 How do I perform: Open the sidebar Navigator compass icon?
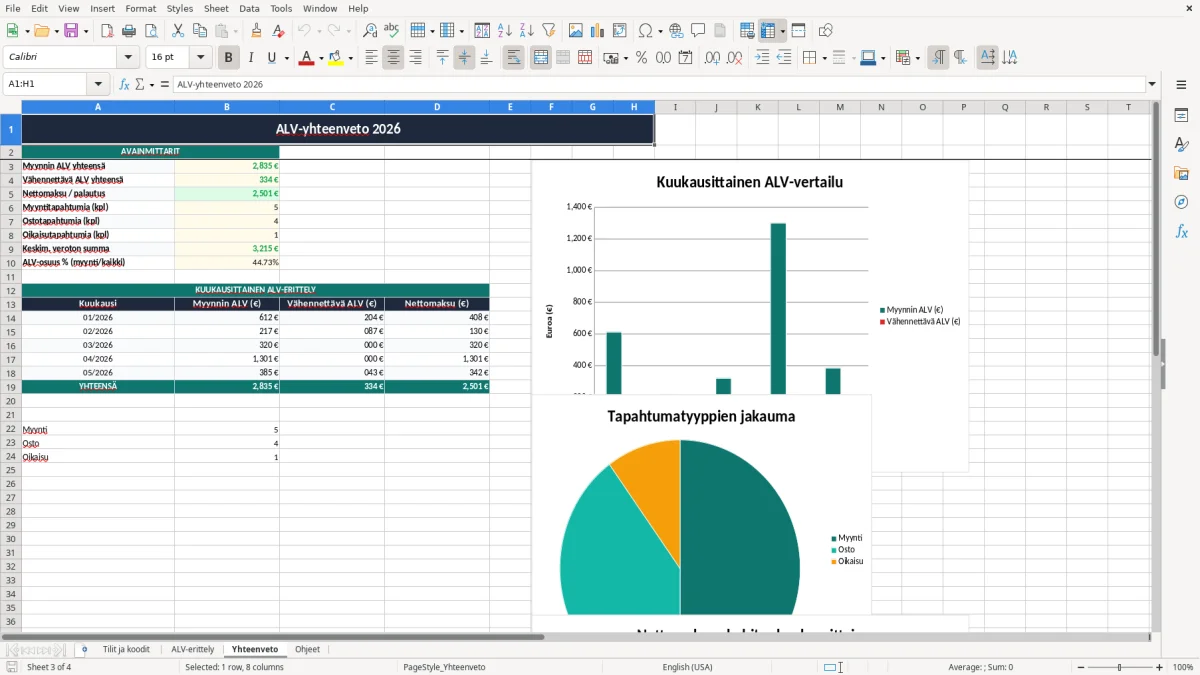point(1181,202)
